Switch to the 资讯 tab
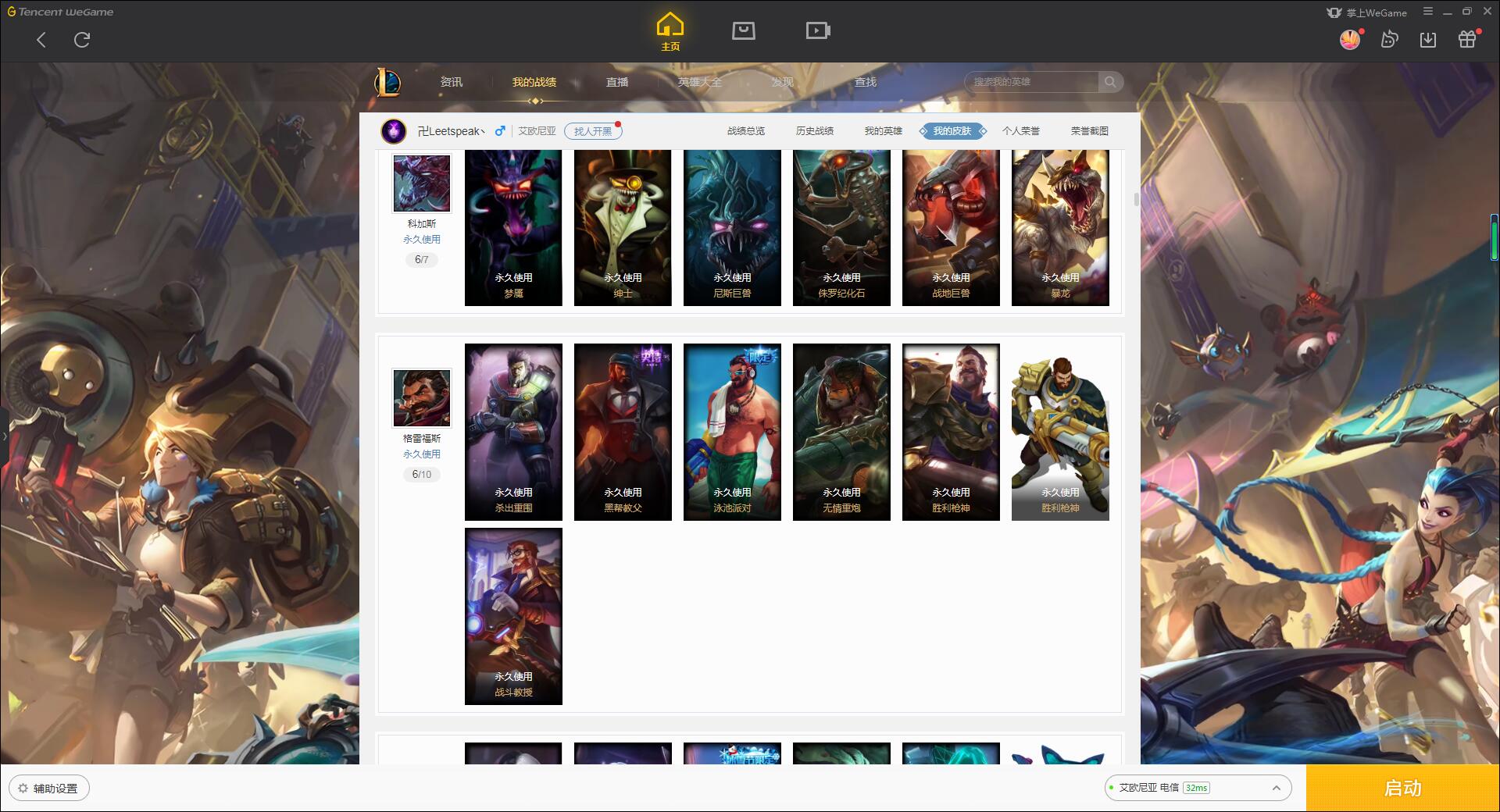This screenshot has width=1500, height=812. (452, 82)
